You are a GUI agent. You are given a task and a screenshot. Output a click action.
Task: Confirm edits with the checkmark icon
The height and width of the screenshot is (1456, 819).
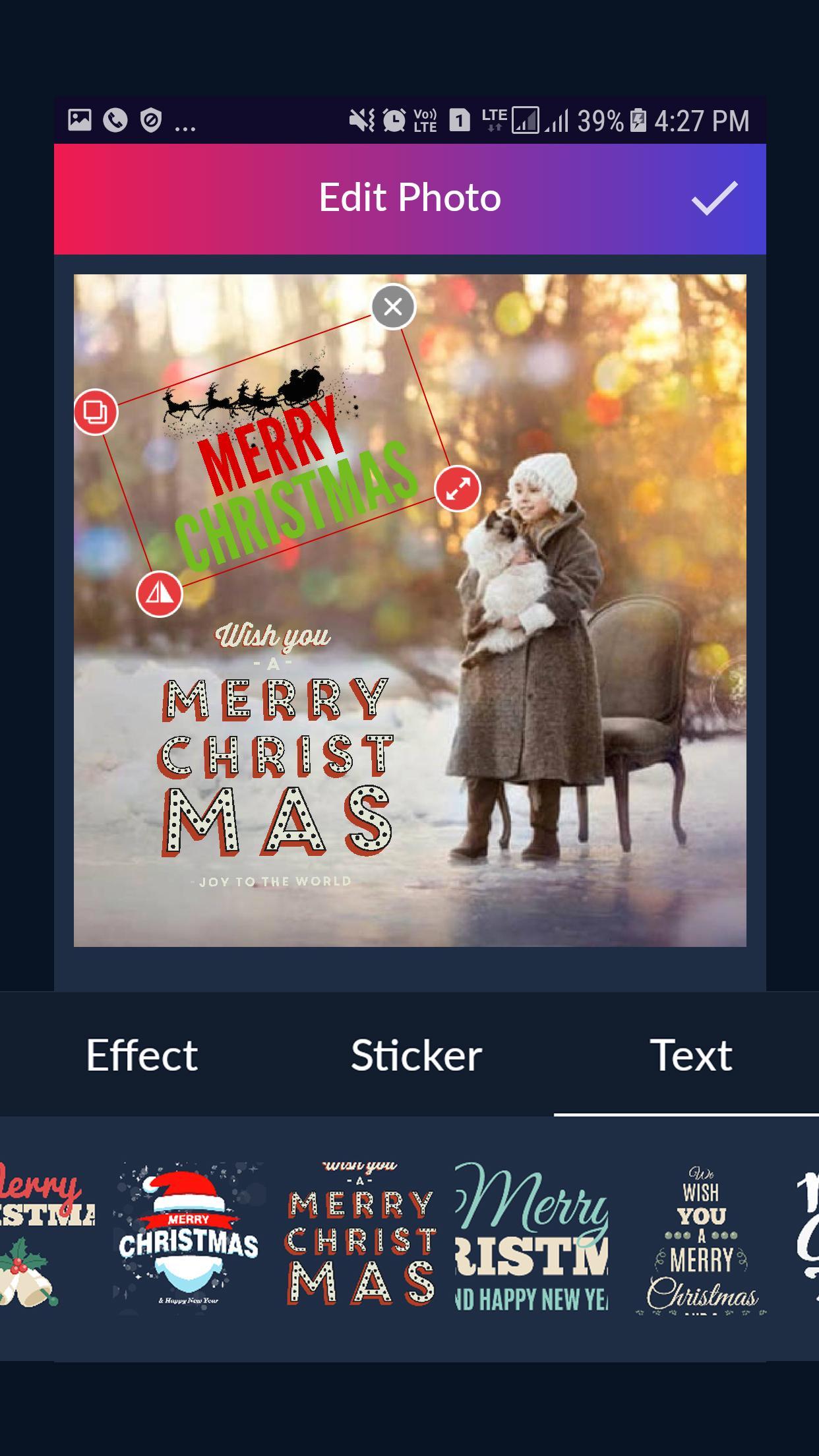click(x=715, y=198)
